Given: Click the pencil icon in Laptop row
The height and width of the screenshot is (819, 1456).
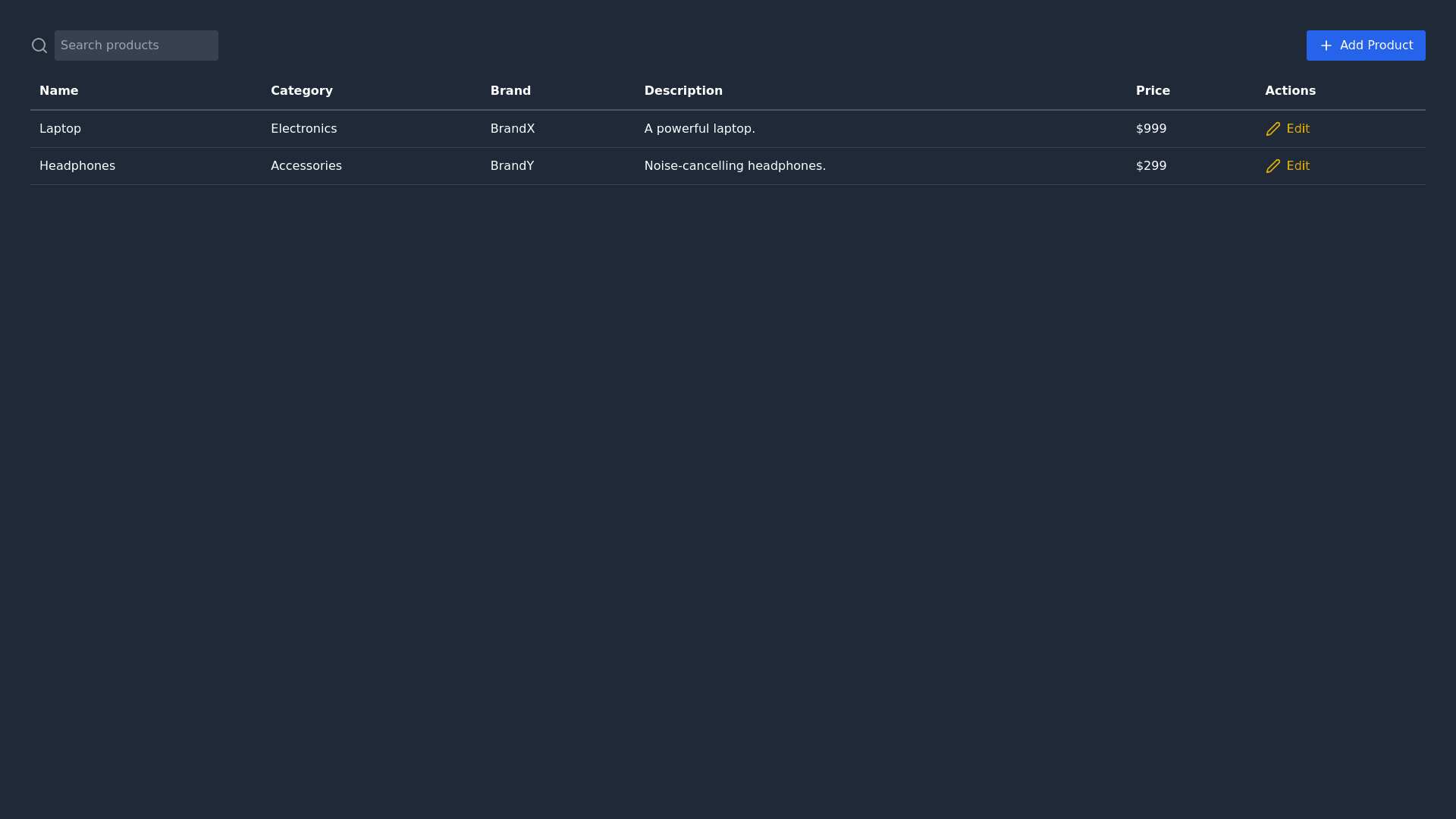Looking at the screenshot, I should click(x=1272, y=129).
